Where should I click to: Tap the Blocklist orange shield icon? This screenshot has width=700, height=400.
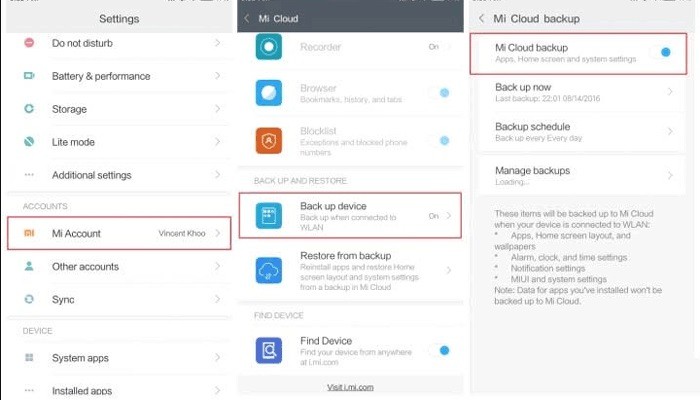click(267, 139)
